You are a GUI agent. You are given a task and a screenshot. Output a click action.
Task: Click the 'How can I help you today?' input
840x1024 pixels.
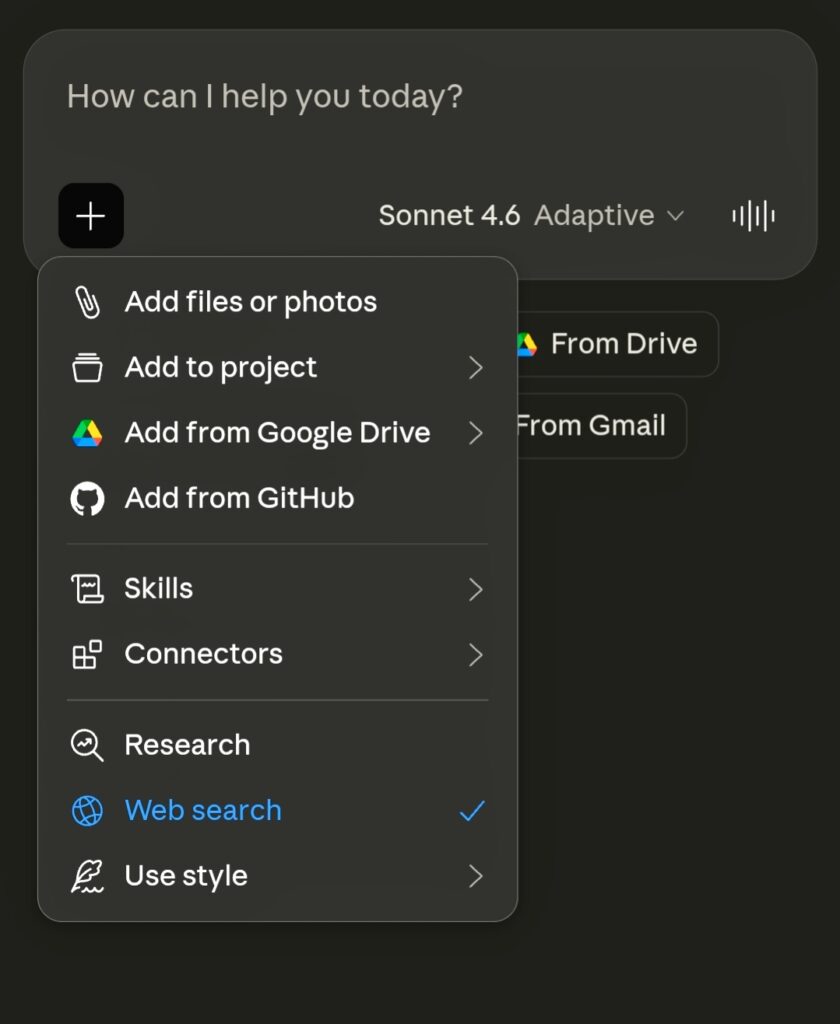(400, 98)
